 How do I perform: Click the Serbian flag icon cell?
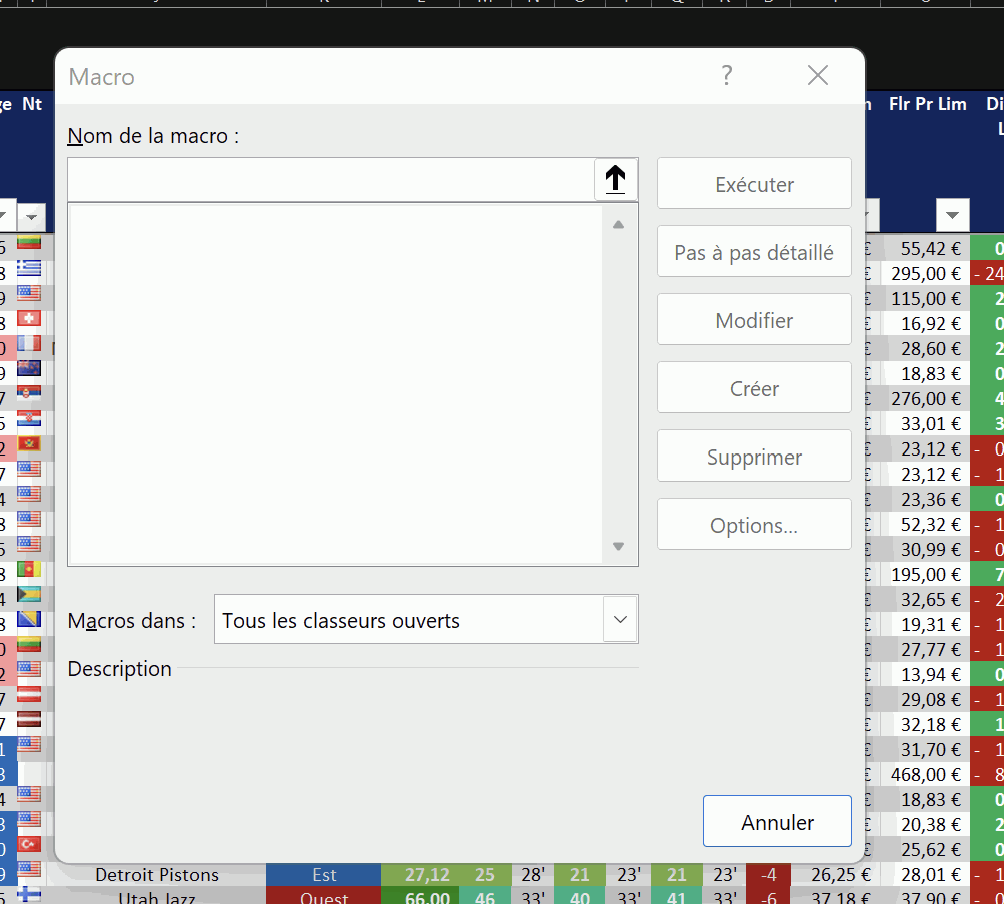tap(29, 393)
